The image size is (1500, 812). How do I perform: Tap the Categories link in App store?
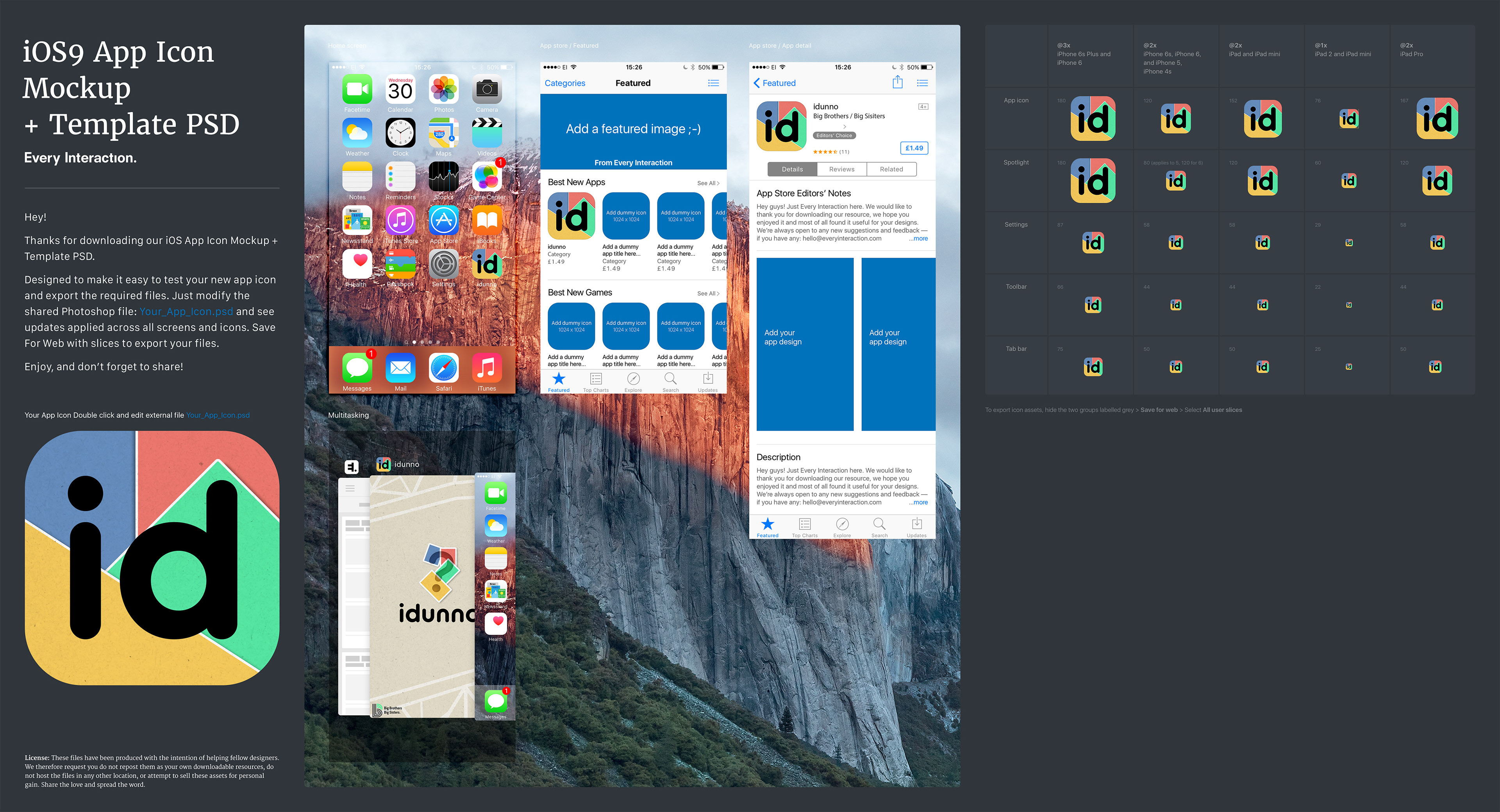[x=565, y=83]
